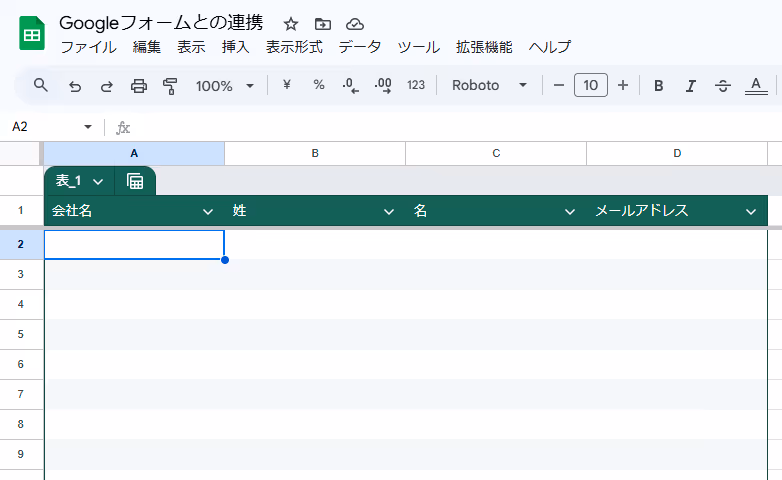The height and width of the screenshot is (480, 782).
Task: Print the spreadsheet
Action: coord(139,86)
